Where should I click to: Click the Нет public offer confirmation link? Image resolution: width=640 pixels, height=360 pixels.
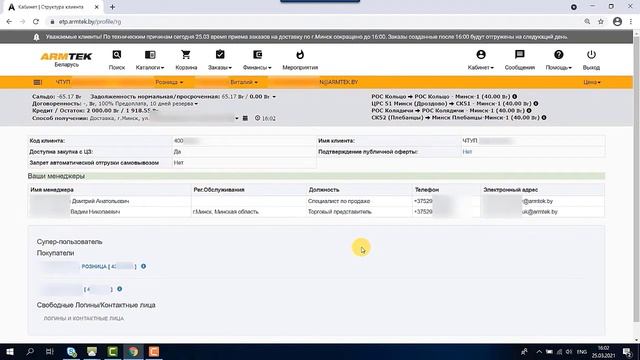(x=467, y=152)
